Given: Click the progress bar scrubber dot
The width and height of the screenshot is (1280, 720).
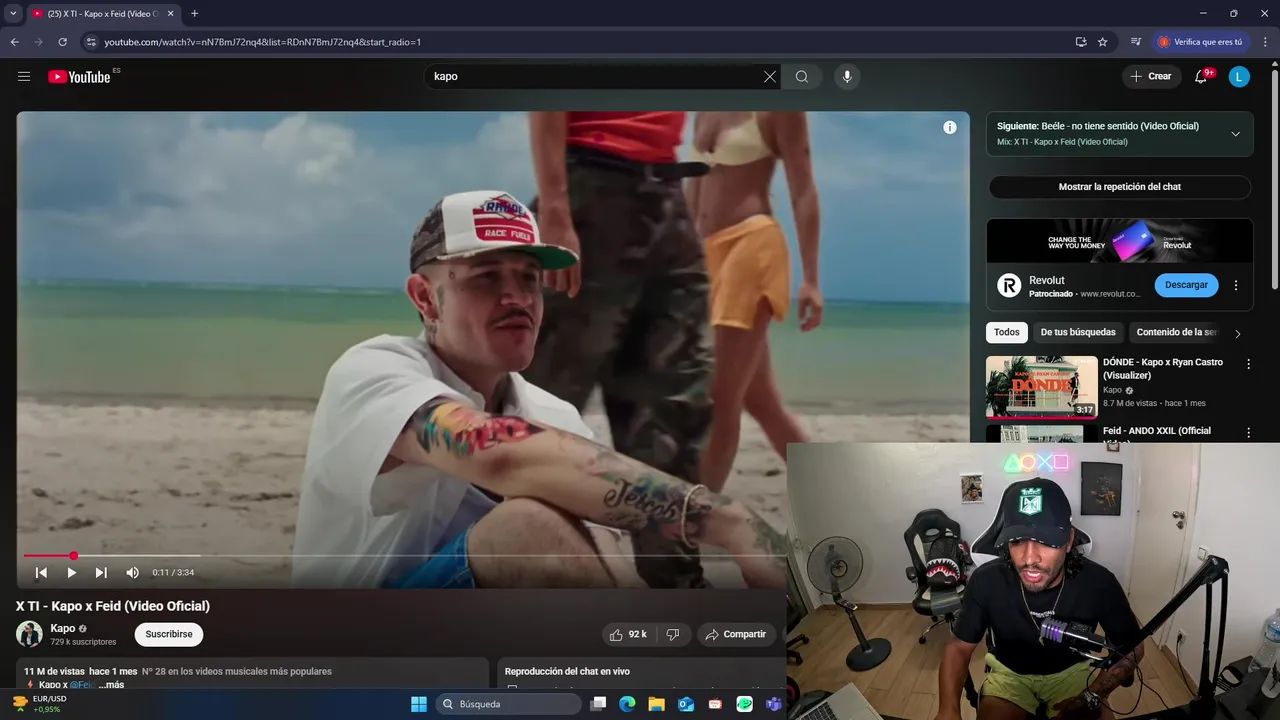Looking at the screenshot, I should point(73,556).
